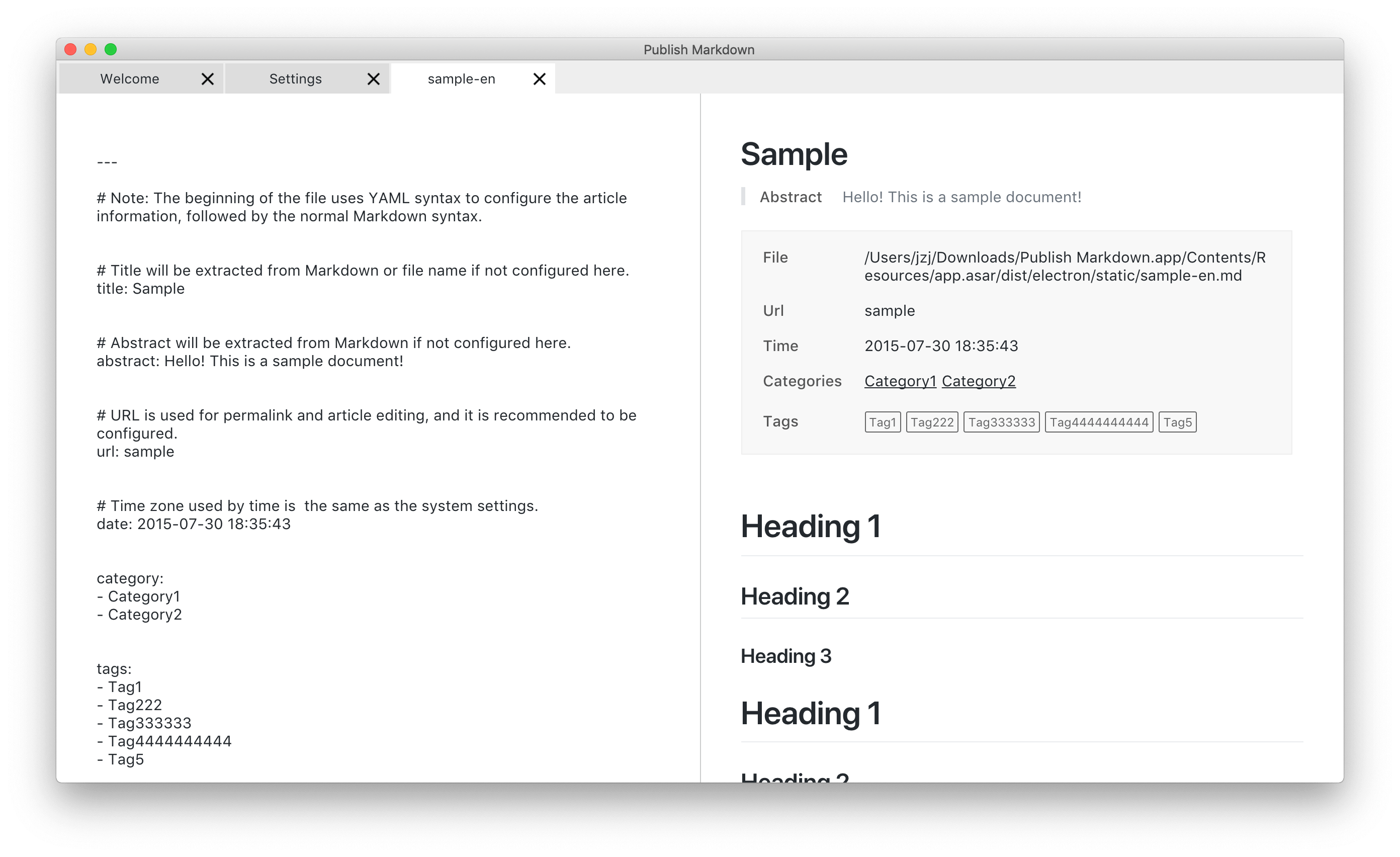Screen dimensions: 1400x857
Task: Close window with red traffic light
Action: pos(70,49)
